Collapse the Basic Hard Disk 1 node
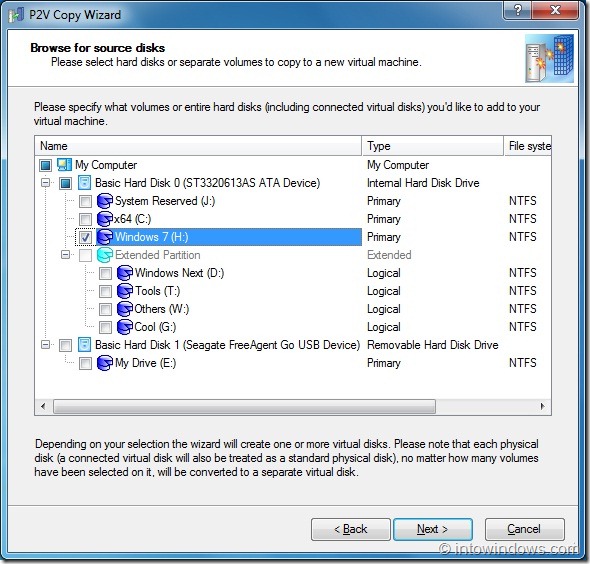 tap(46, 345)
